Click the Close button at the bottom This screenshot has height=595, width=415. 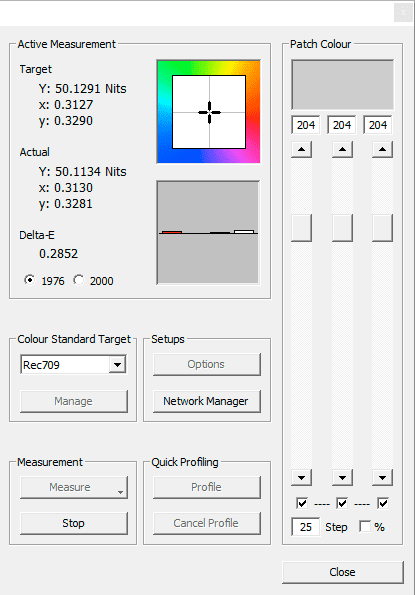pyautogui.click(x=343, y=572)
